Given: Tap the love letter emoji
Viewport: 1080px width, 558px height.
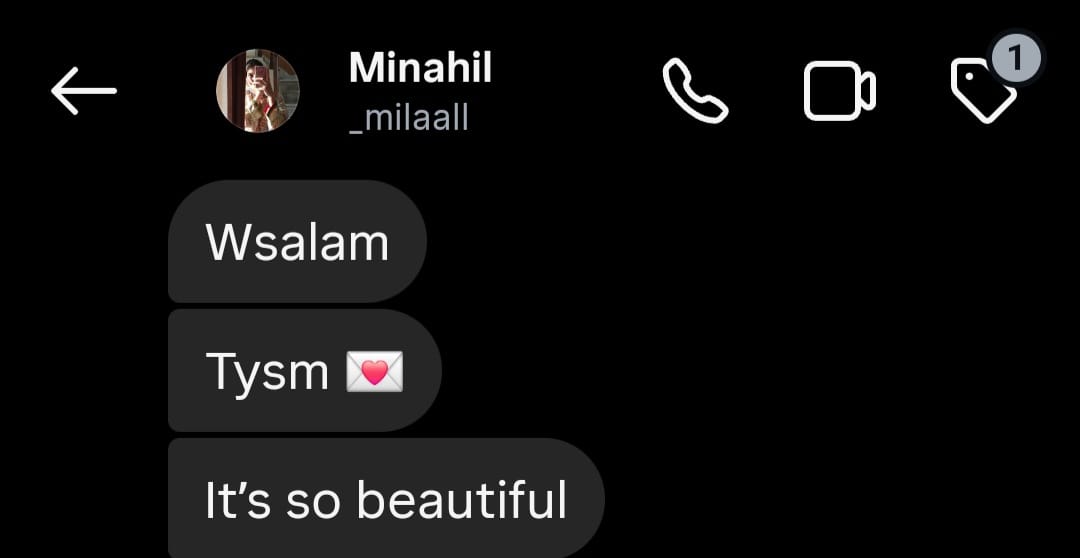Looking at the screenshot, I should [x=374, y=372].
